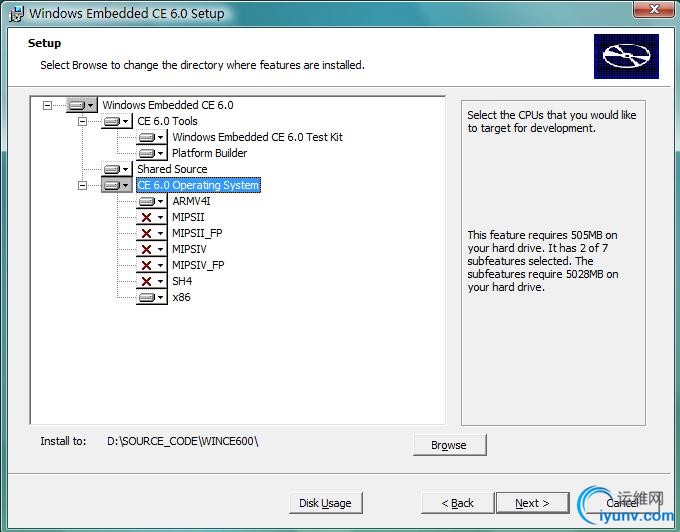Image resolution: width=680 pixels, height=532 pixels.
Task: Open feature dropdown for Platform Builder
Action: (x=152, y=153)
